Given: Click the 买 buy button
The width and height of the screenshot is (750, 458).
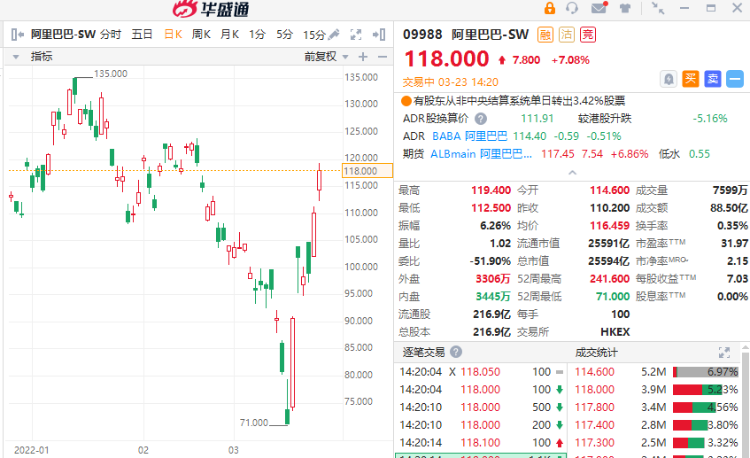Looking at the screenshot, I should (x=691, y=79).
